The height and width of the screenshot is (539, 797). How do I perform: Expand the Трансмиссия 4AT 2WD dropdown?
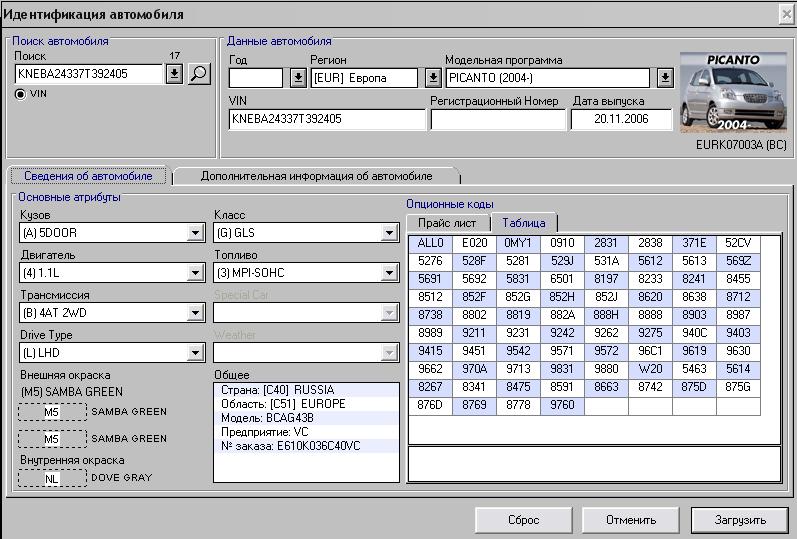pos(195,313)
